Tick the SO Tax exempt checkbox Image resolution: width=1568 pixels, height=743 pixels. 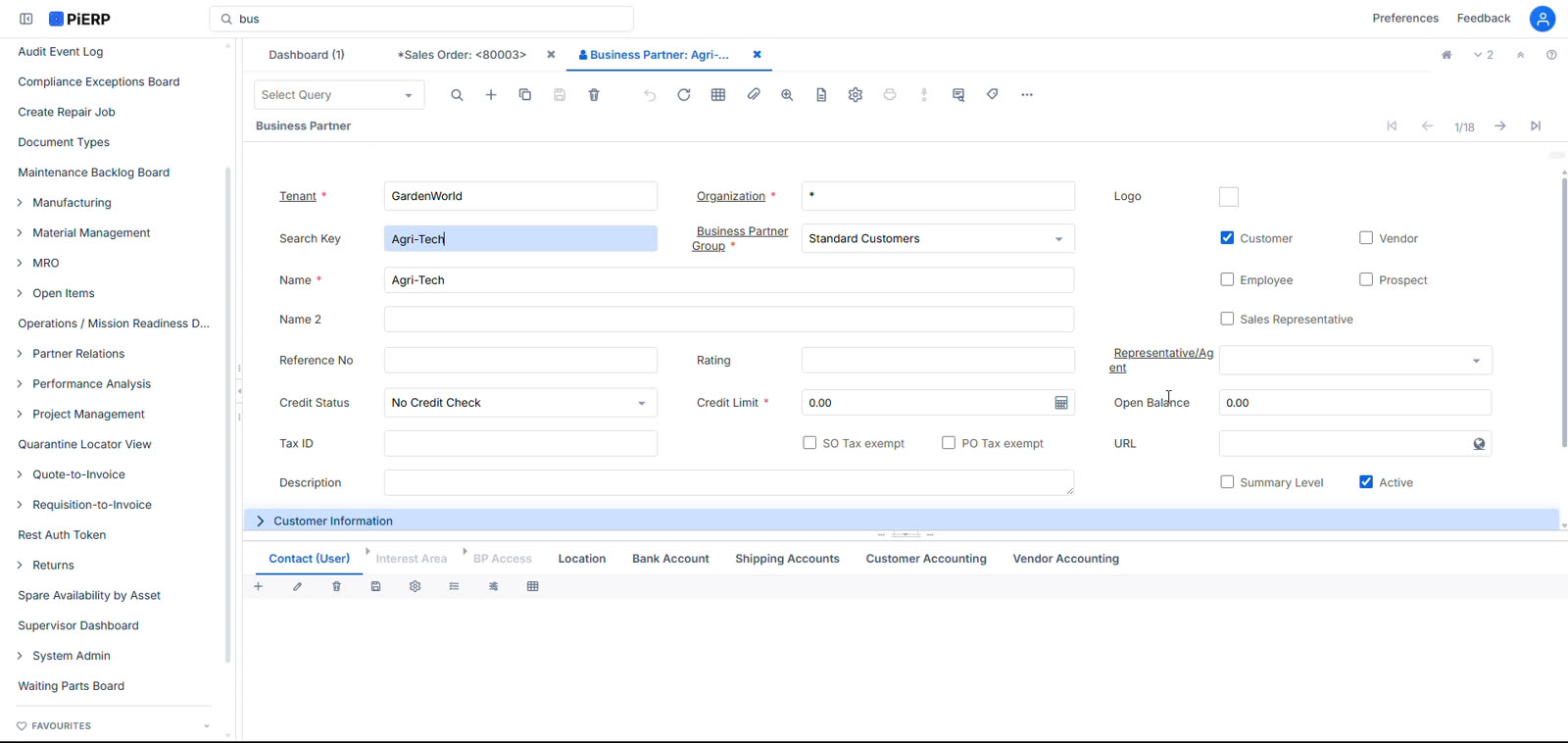pyautogui.click(x=809, y=443)
